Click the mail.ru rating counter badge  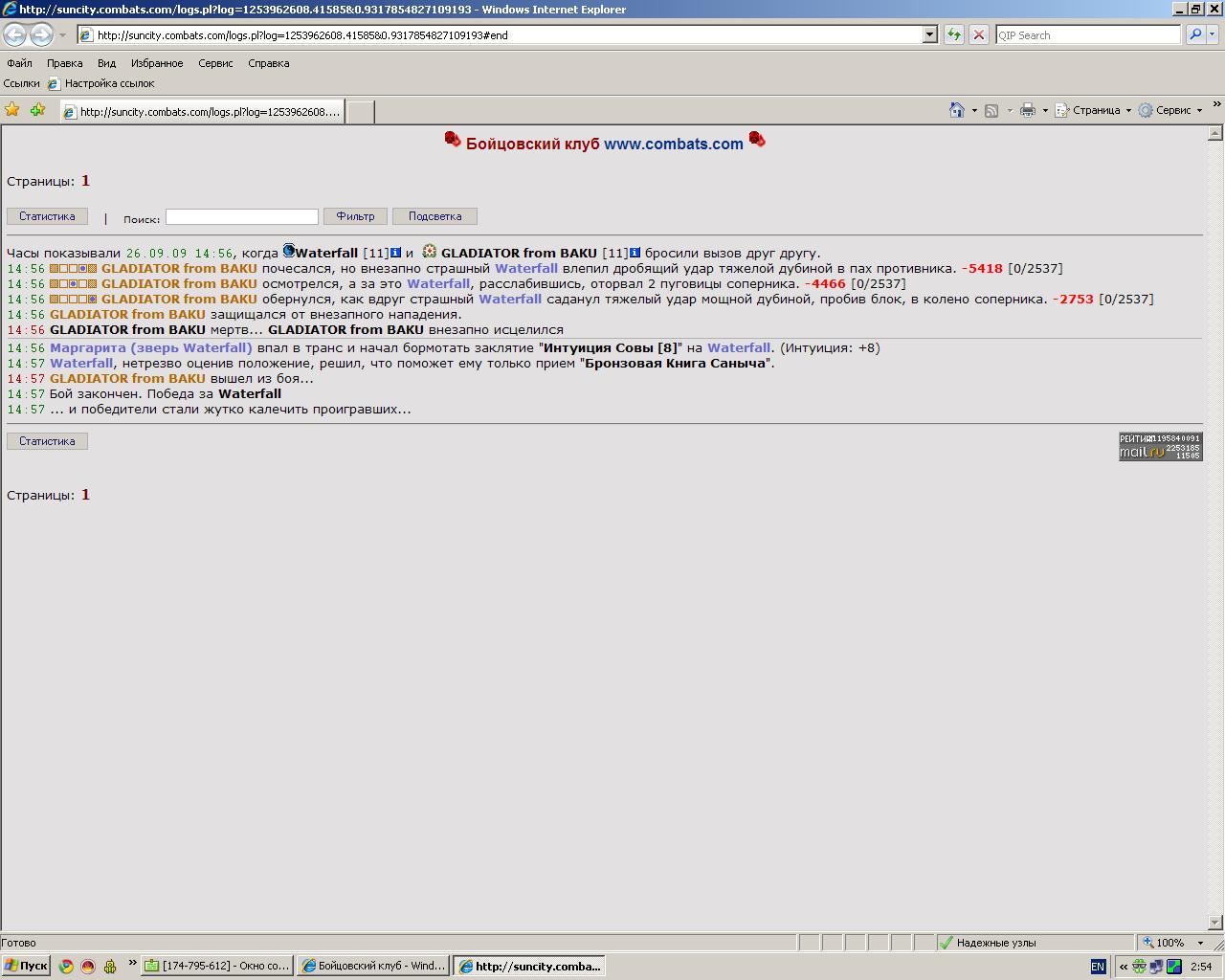(1161, 446)
